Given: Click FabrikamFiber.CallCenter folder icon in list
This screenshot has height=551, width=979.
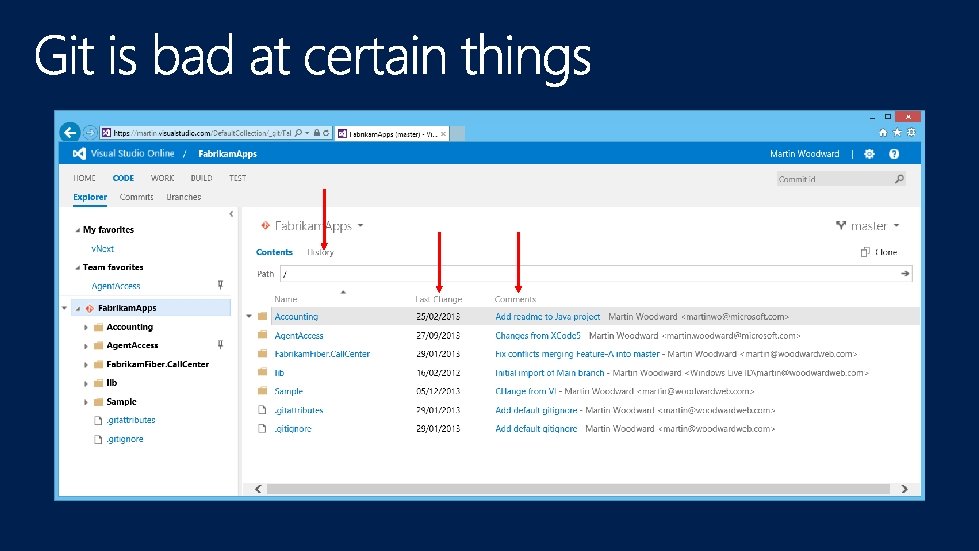Looking at the screenshot, I should tap(263, 354).
